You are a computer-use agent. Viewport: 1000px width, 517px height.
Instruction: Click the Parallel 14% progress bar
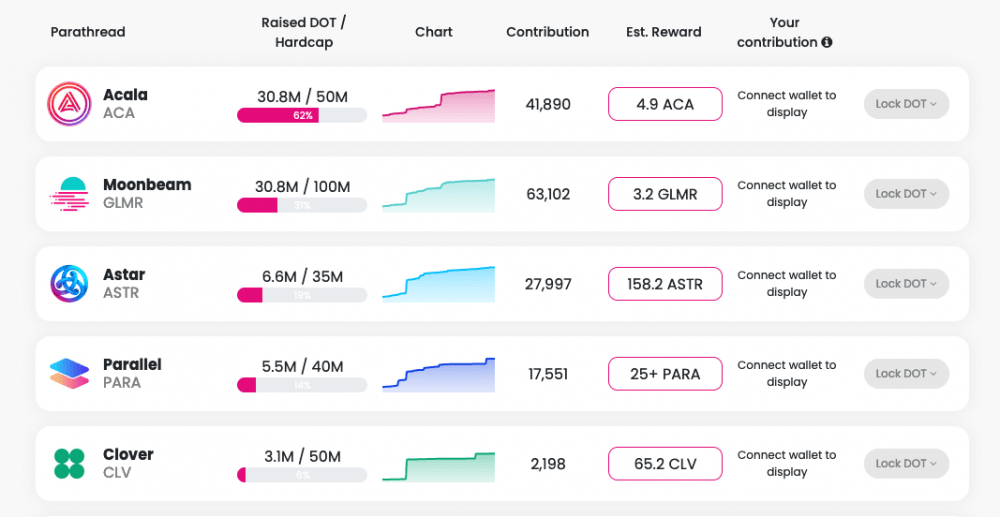[302, 385]
